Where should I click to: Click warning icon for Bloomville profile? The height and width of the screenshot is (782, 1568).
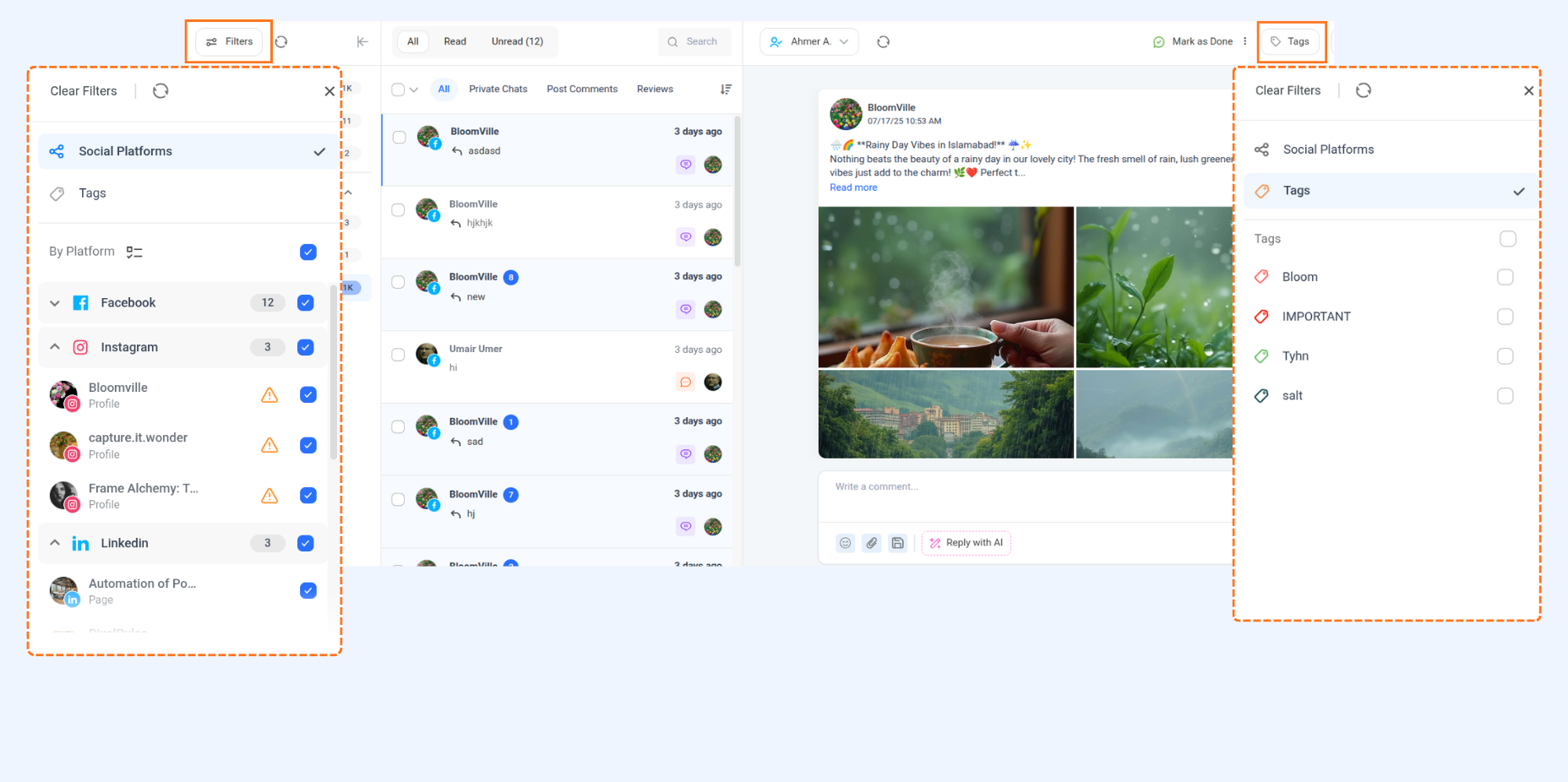pos(269,394)
